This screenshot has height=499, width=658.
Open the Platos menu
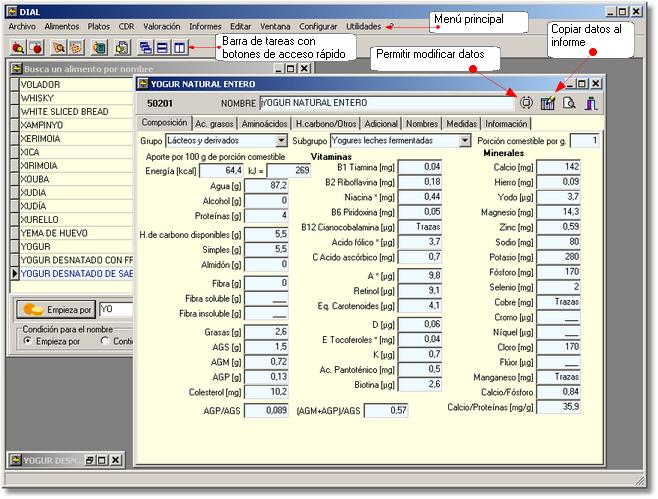(99, 26)
